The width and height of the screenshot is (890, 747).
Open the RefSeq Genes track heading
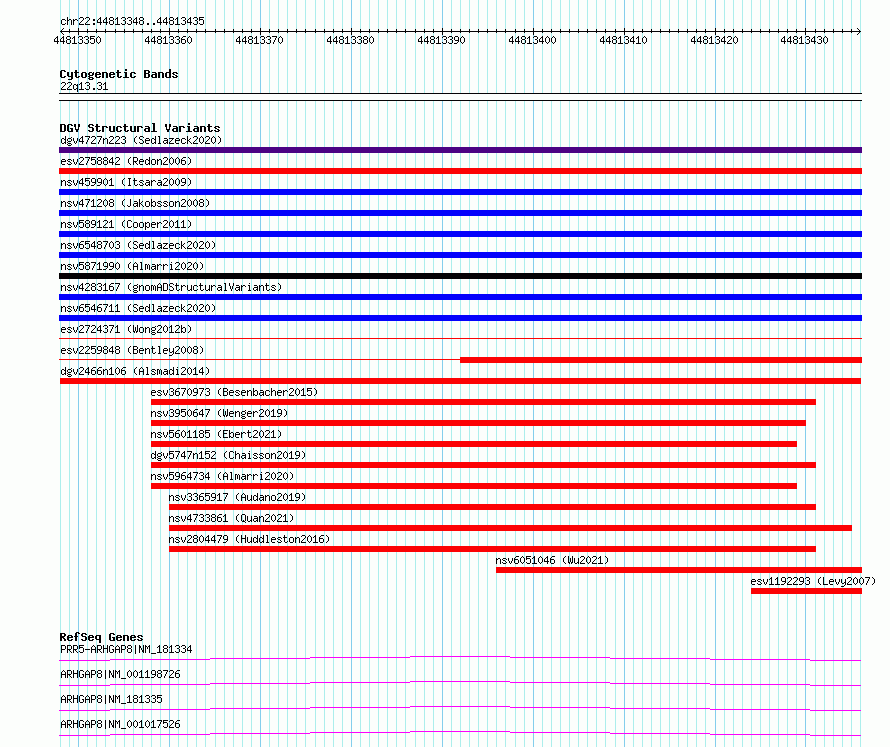(x=101, y=637)
